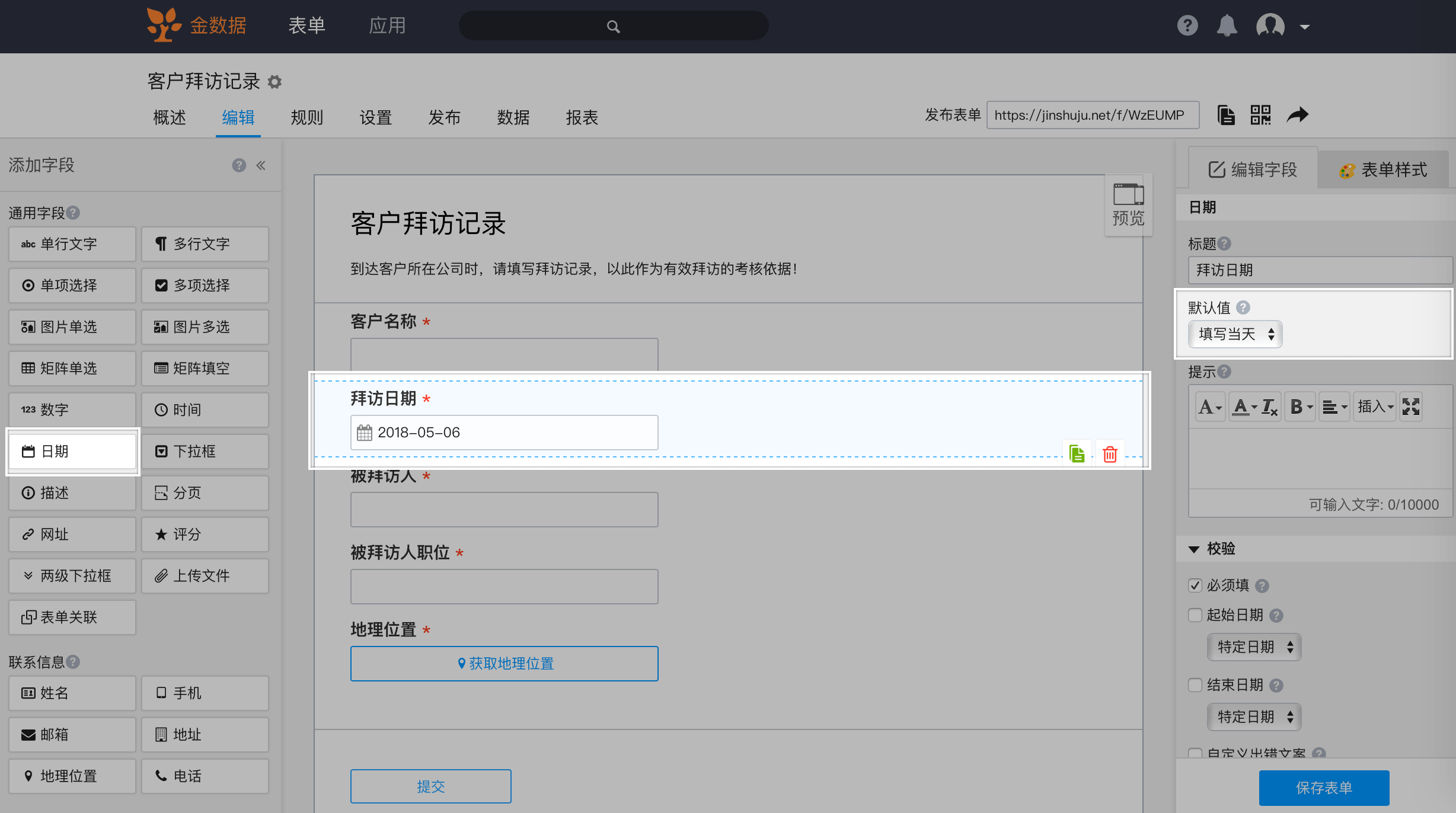
Task: Collapse the add-field panel with double chevron
Action: click(x=261, y=165)
